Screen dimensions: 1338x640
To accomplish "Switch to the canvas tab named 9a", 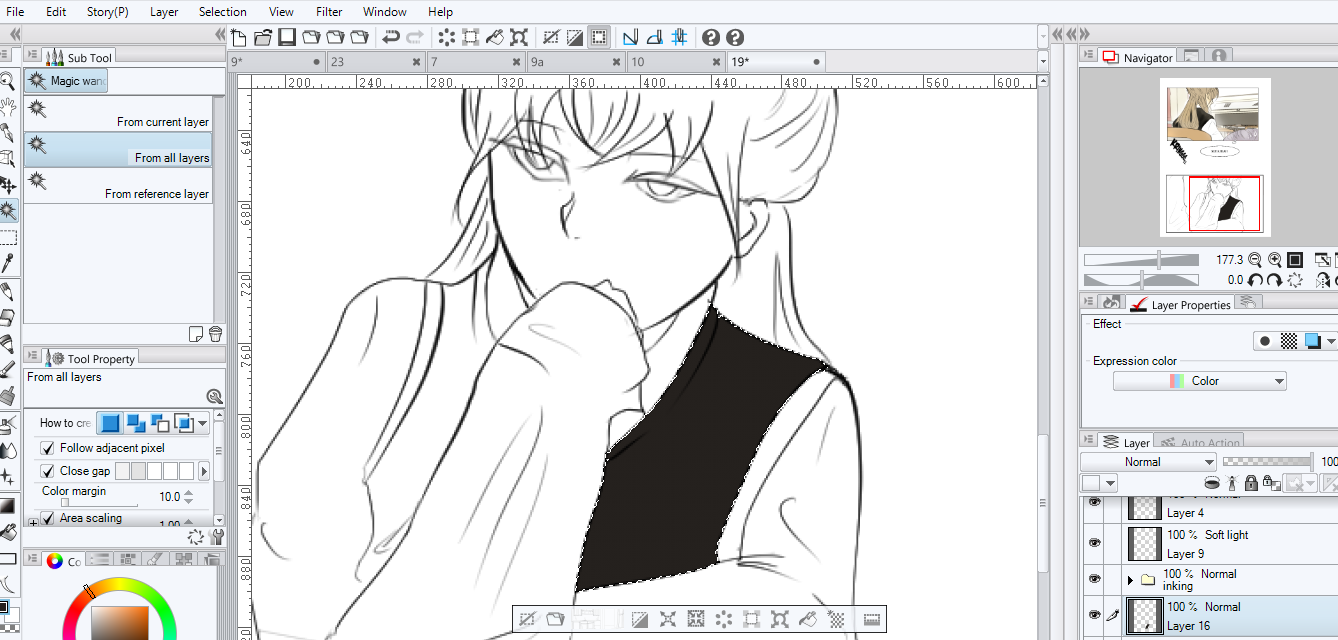I will coord(560,60).
